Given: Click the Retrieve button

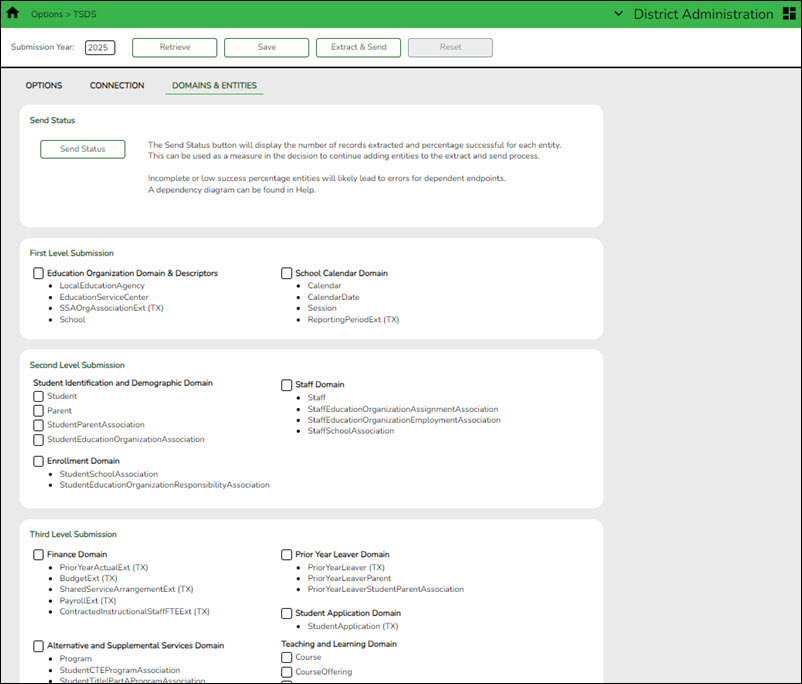Looking at the screenshot, I should point(174,48).
